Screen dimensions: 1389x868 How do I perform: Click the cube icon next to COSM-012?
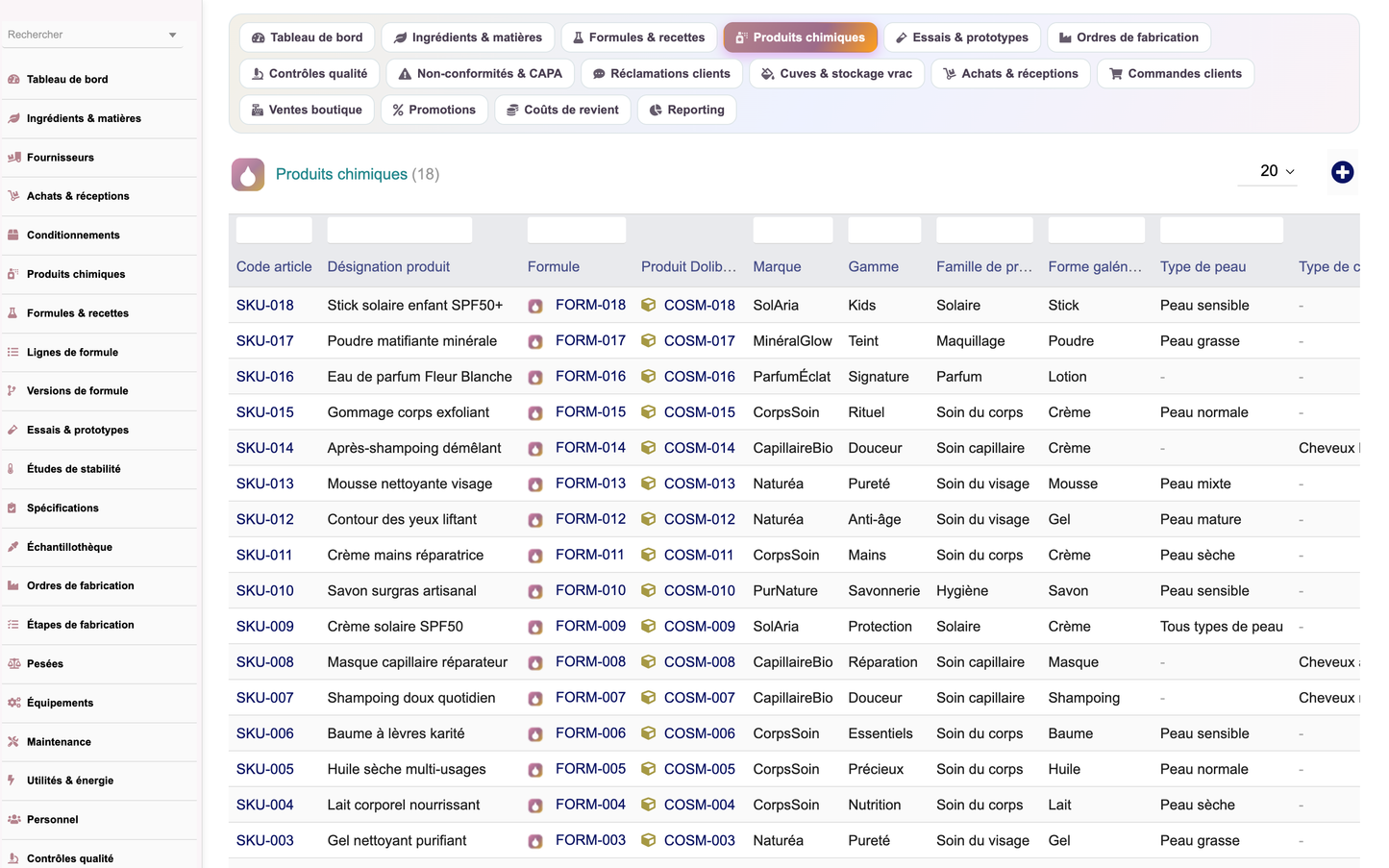[649, 519]
